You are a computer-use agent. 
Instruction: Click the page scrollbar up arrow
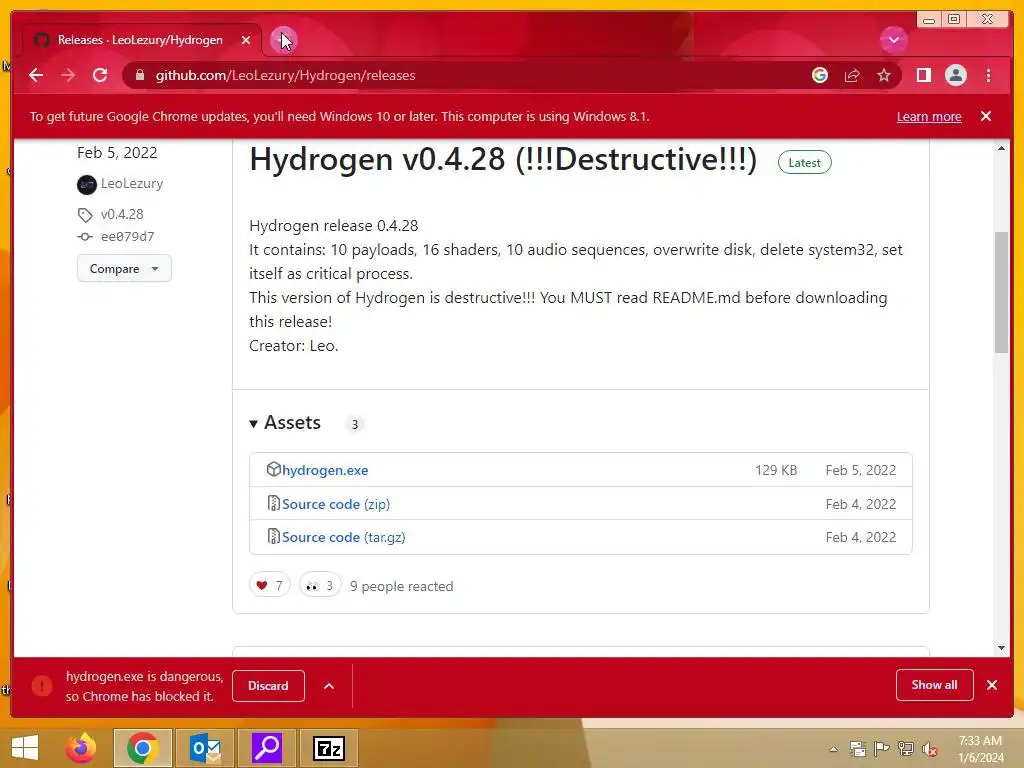(1001, 149)
